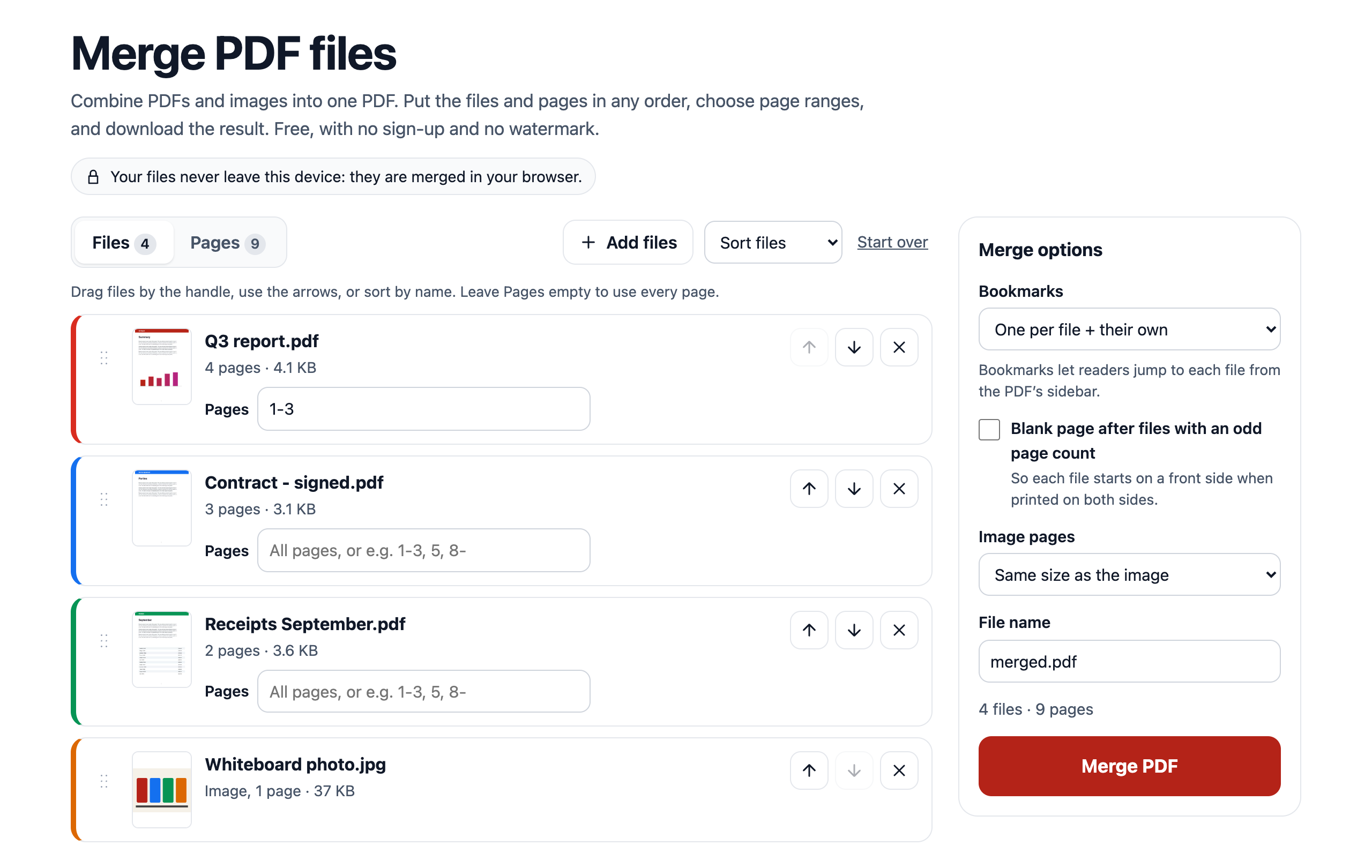Move Contract - signed.pdf down
1372x868 pixels.
[854, 488]
